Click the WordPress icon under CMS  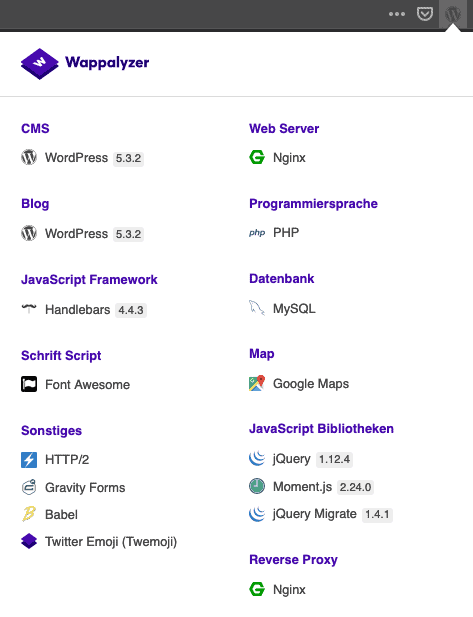(29, 157)
